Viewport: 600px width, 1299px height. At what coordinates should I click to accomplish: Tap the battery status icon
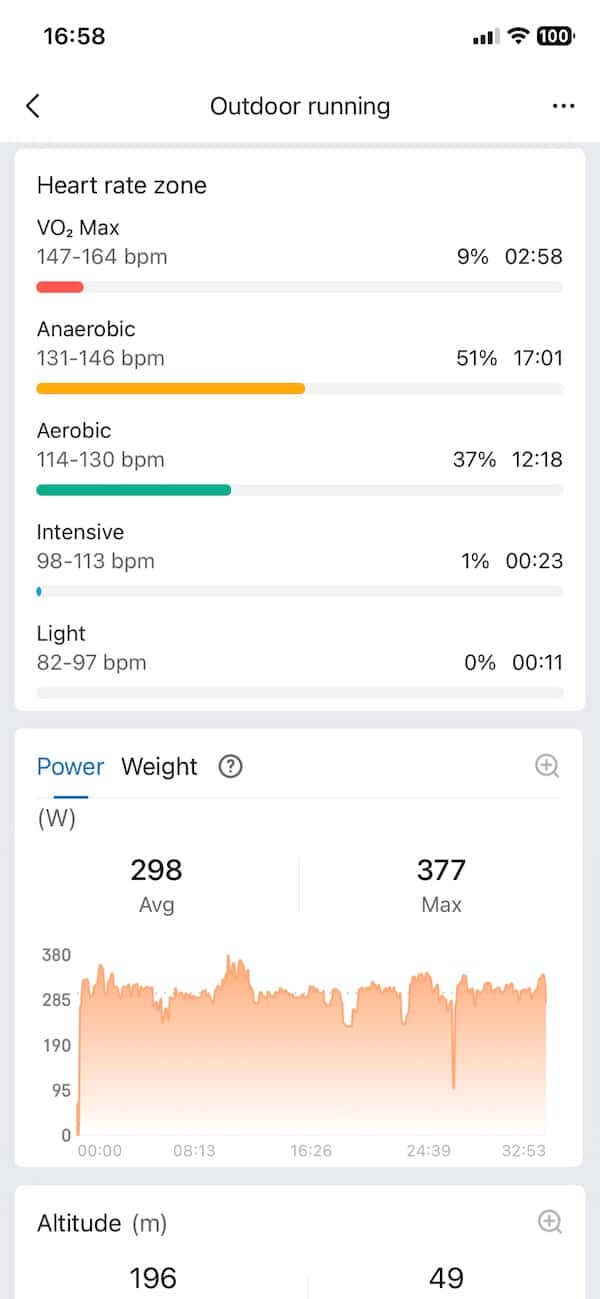pos(555,36)
